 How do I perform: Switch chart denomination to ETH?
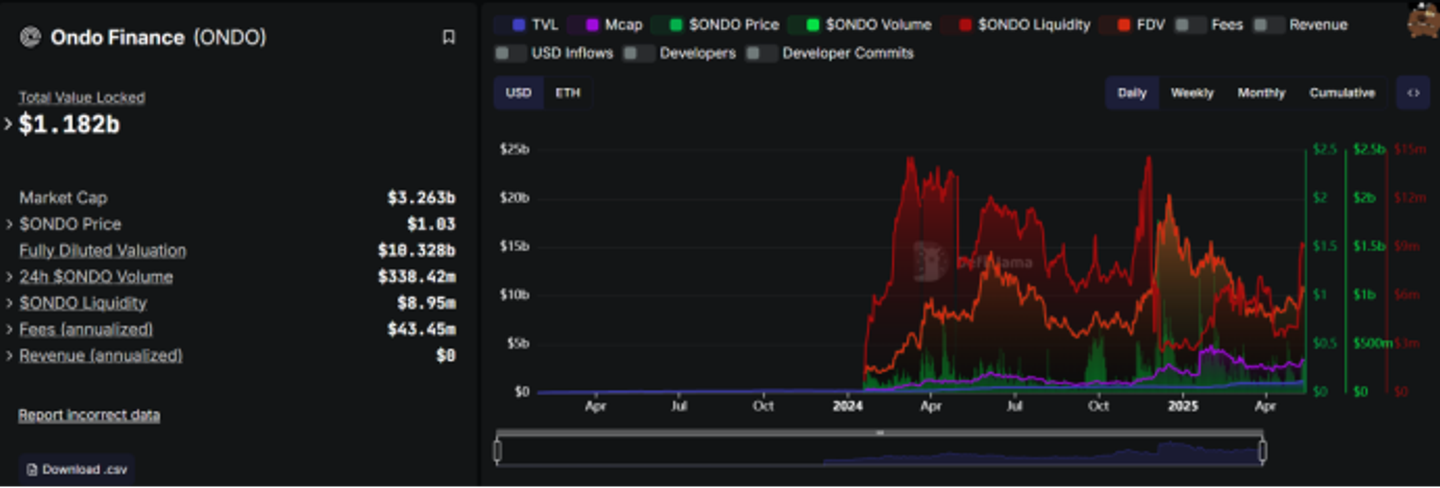click(567, 93)
